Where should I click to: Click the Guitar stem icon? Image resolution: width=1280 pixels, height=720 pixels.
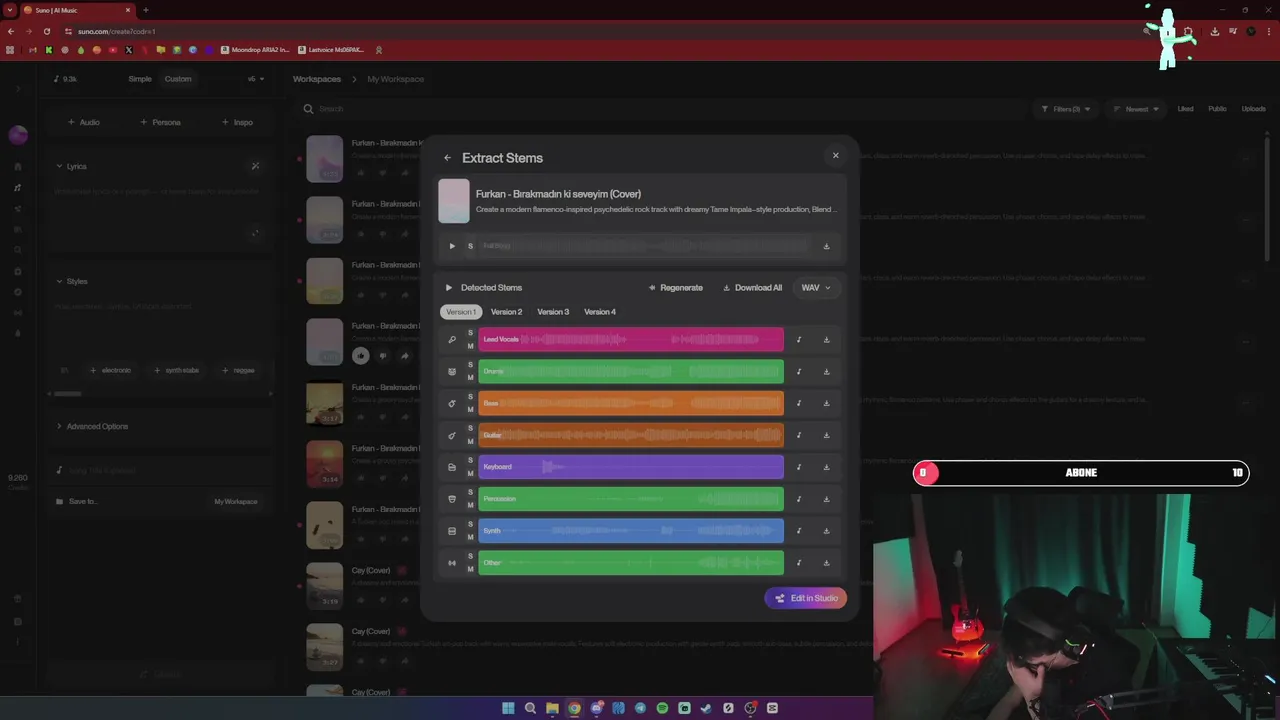click(x=452, y=436)
